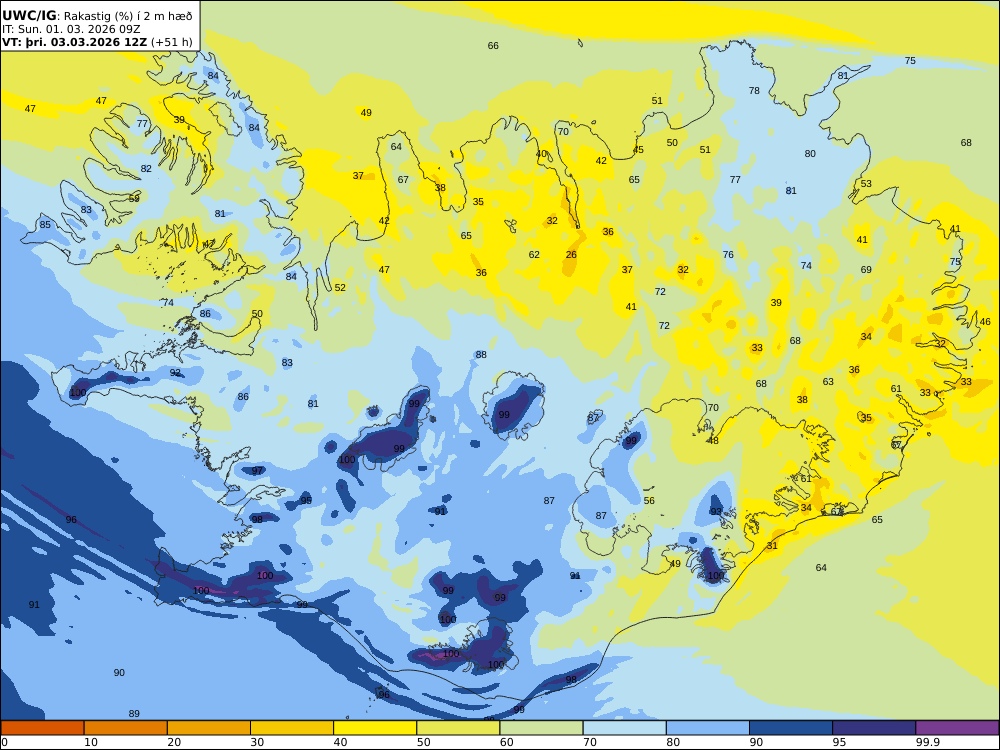Click the humidity value '48' on the map

click(x=713, y=441)
